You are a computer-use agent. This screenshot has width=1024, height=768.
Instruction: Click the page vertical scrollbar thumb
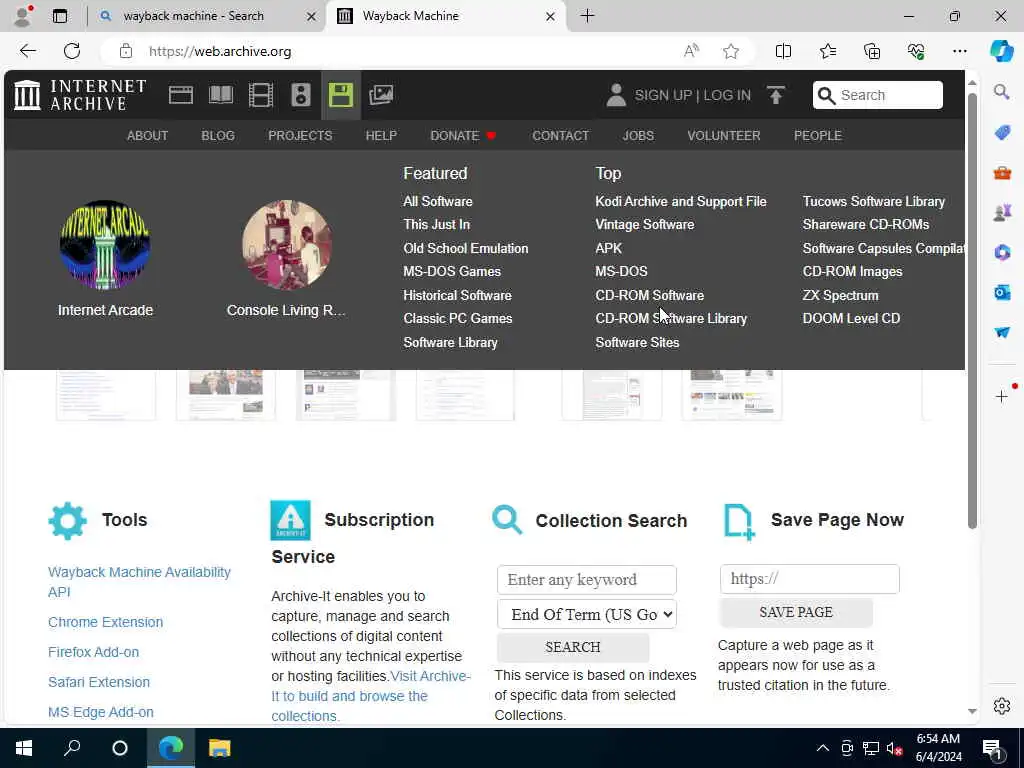pos(972,310)
